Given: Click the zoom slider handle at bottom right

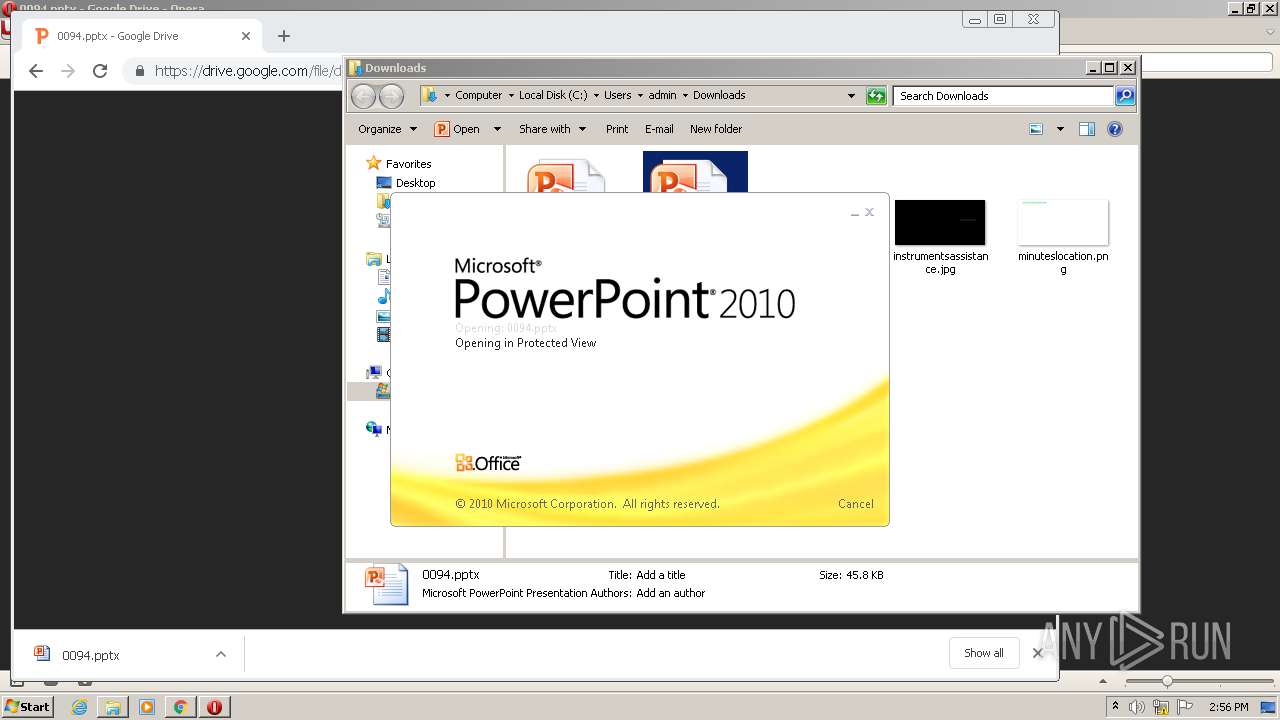Looking at the screenshot, I should coord(1166,681).
